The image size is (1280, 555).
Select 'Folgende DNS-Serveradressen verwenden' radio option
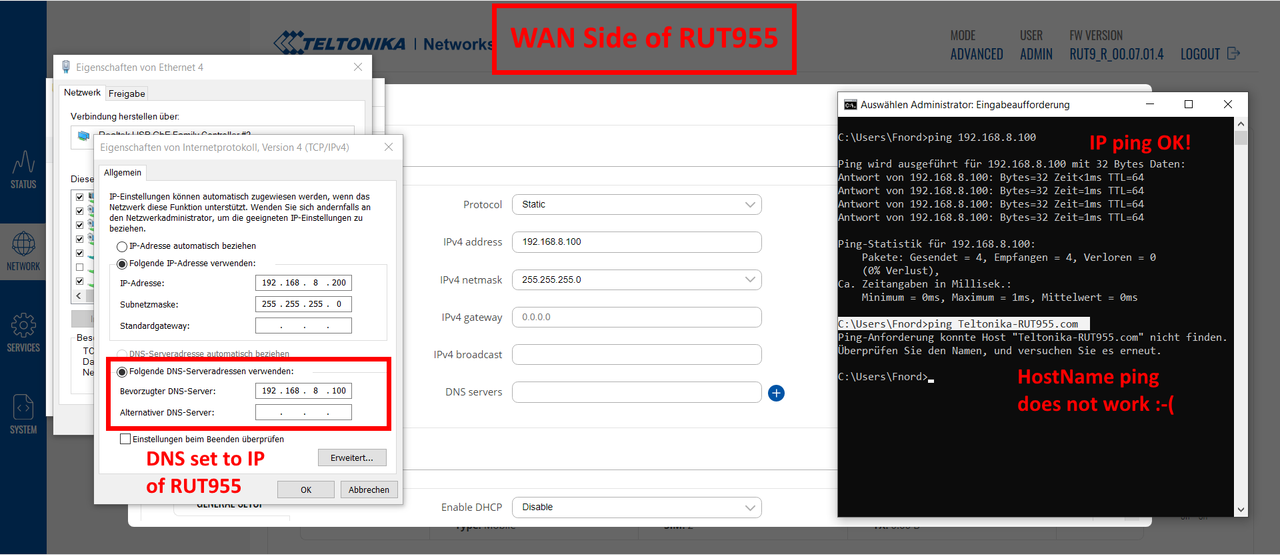[x=122, y=371]
